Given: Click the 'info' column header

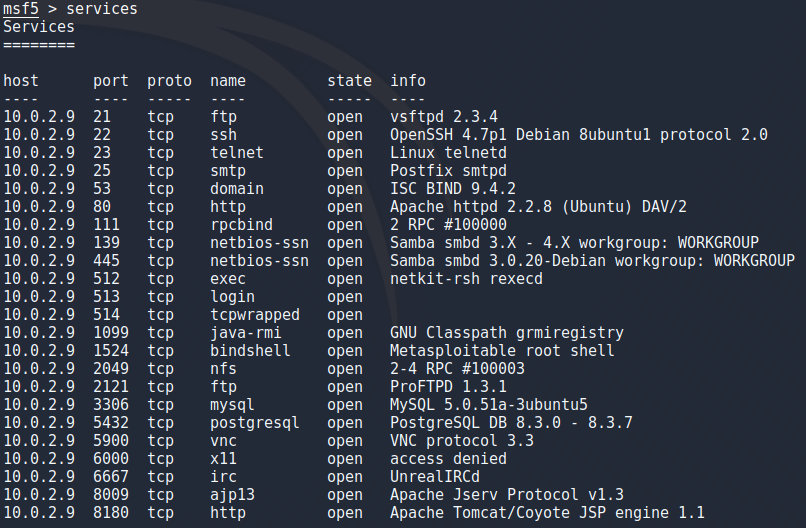Looking at the screenshot, I should point(408,81).
